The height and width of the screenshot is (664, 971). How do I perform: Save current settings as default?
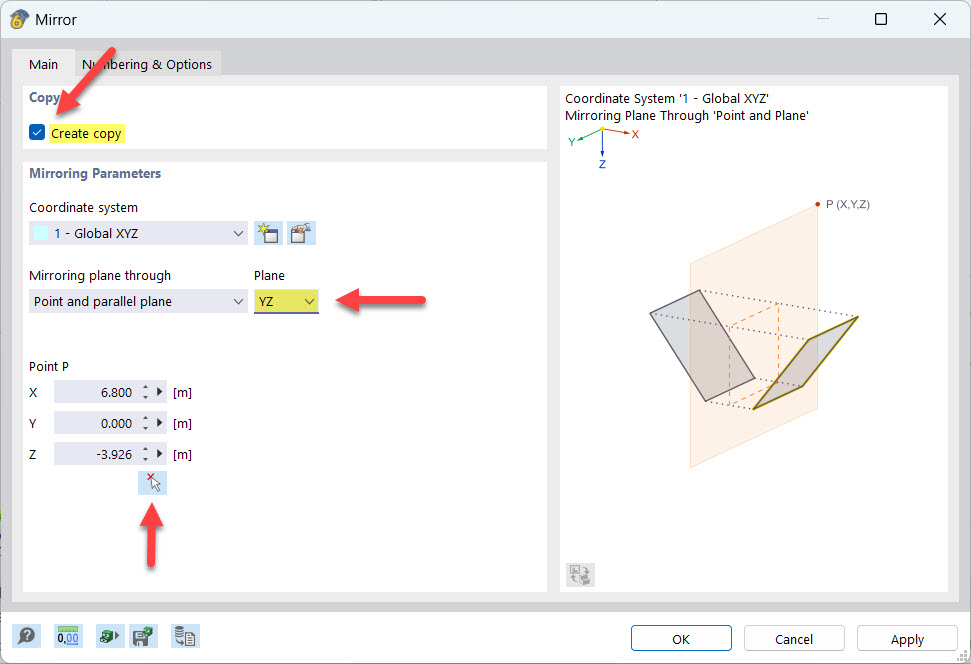tap(143, 636)
